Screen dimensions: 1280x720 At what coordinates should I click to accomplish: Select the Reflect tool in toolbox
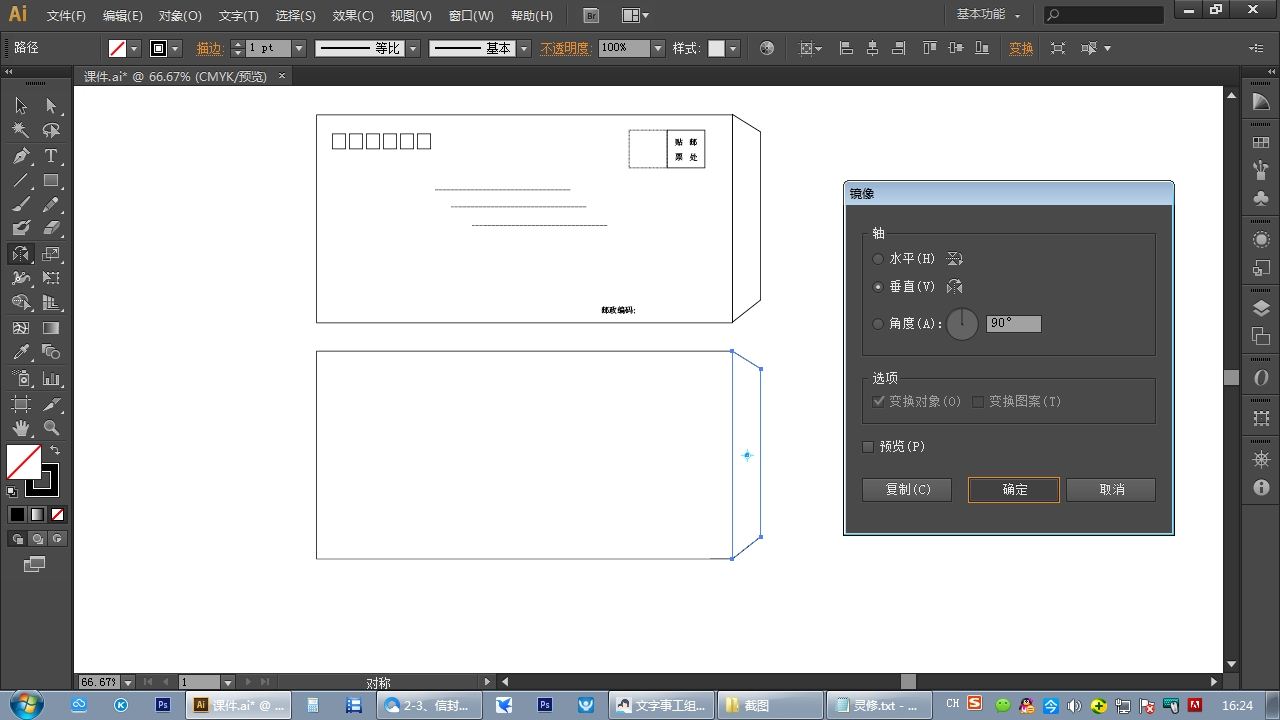coord(21,254)
